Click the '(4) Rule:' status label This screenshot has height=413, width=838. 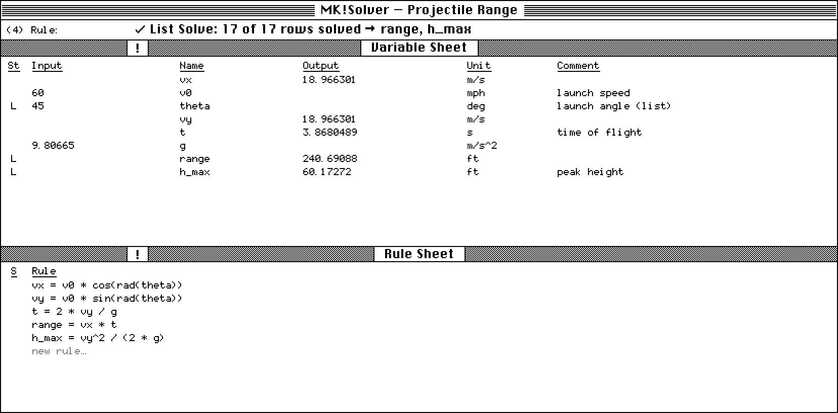tap(32, 30)
